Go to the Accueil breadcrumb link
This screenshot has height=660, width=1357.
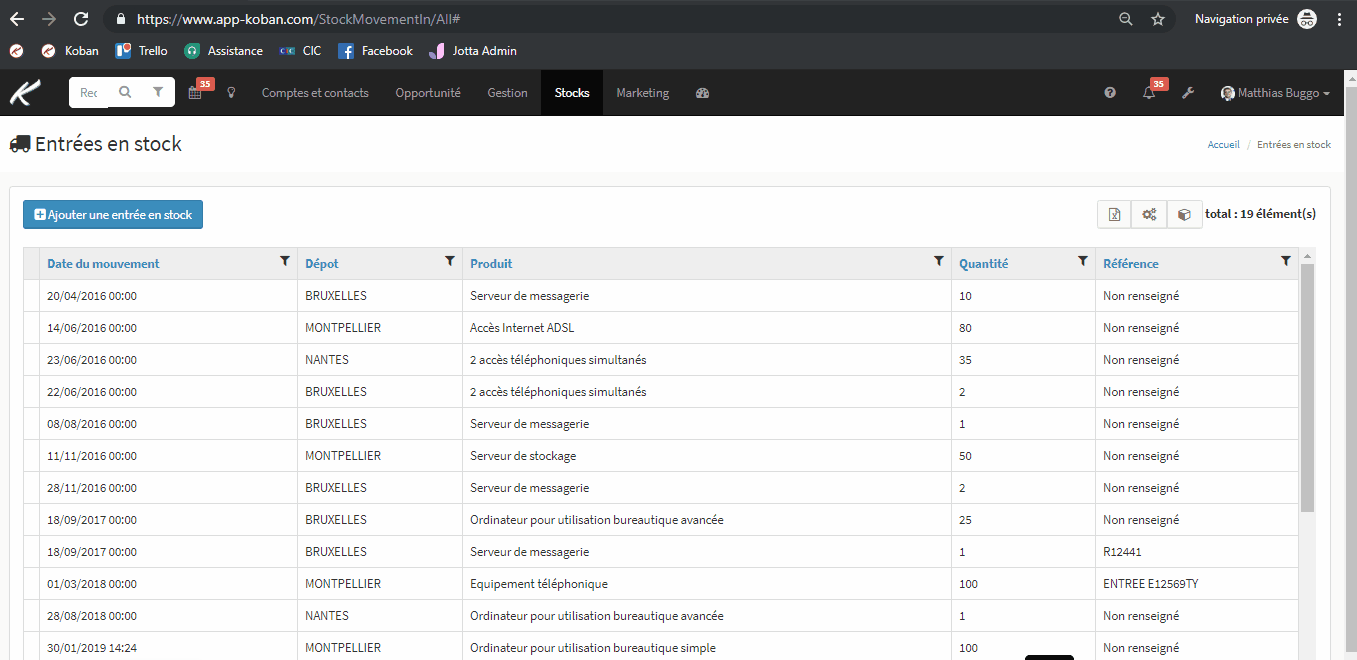point(1223,145)
